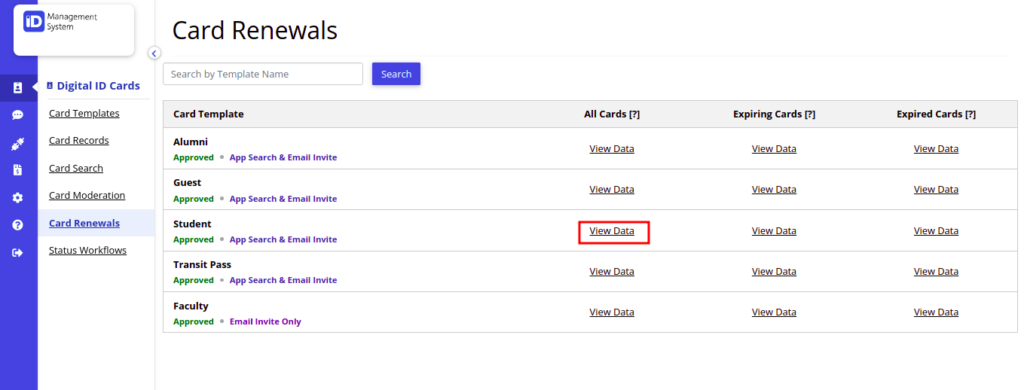Focus the Search by Template Name field

point(263,74)
